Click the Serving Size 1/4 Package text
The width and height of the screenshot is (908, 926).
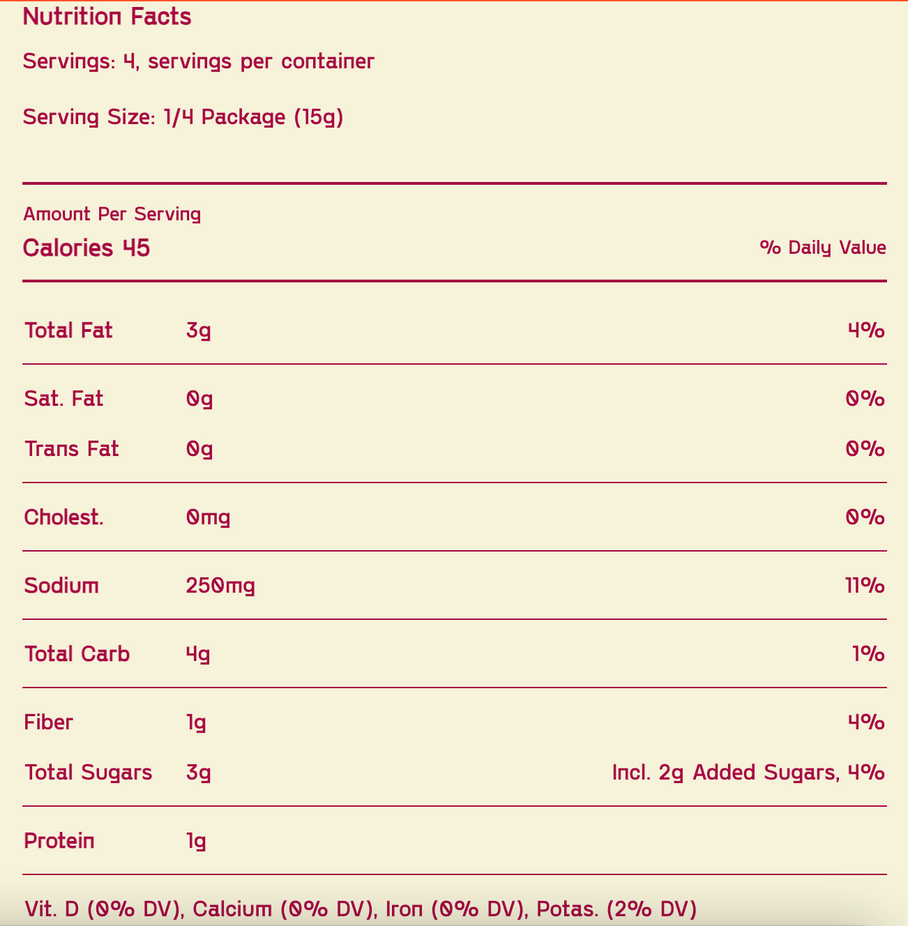(183, 117)
